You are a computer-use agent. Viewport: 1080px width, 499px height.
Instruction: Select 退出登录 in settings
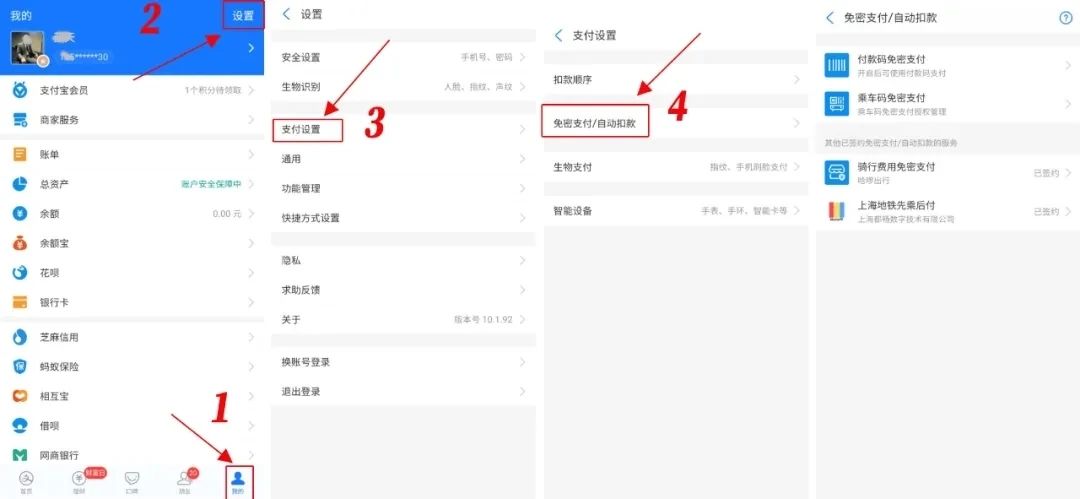point(403,391)
